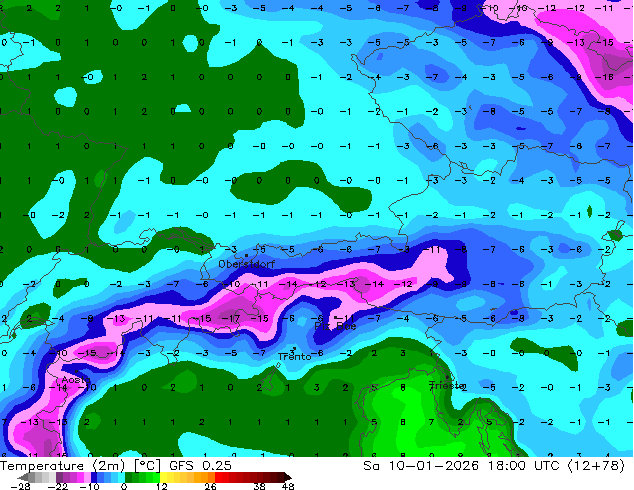Click the yellow colorbar swatch at 12

pos(163,477)
